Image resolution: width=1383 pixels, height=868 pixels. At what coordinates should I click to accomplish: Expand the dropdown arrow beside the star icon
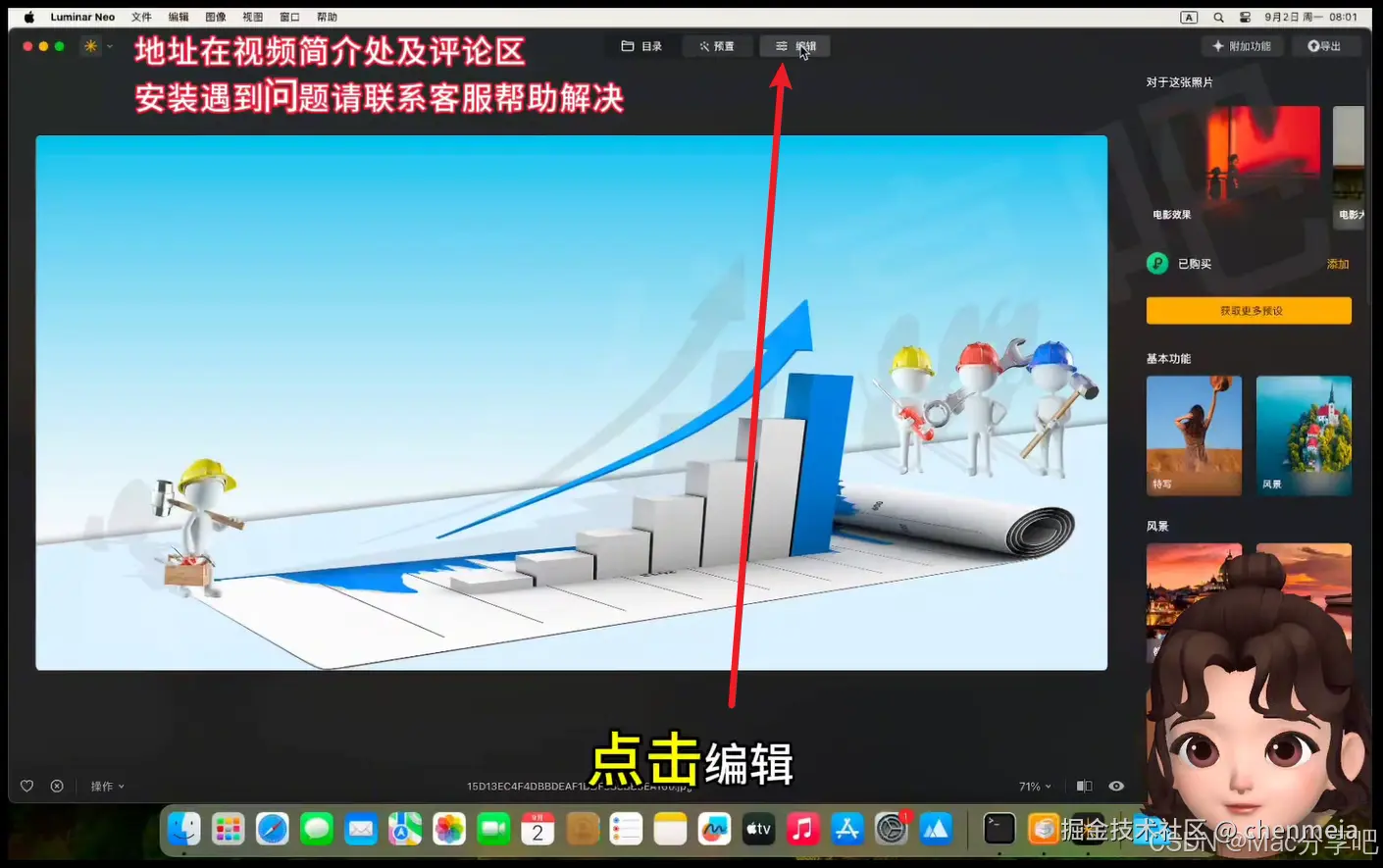[108, 45]
